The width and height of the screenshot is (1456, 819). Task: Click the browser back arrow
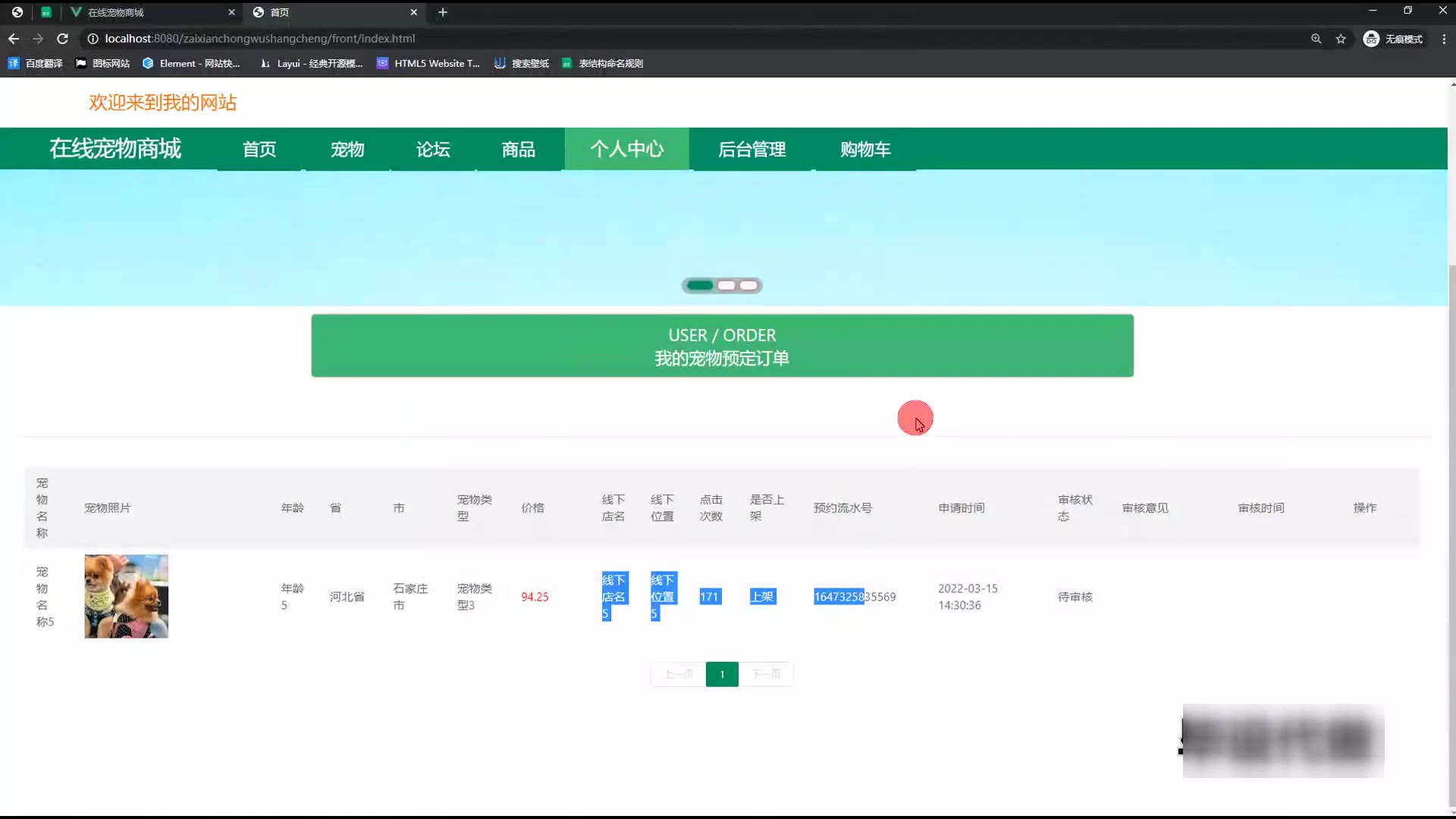pyautogui.click(x=14, y=39)
